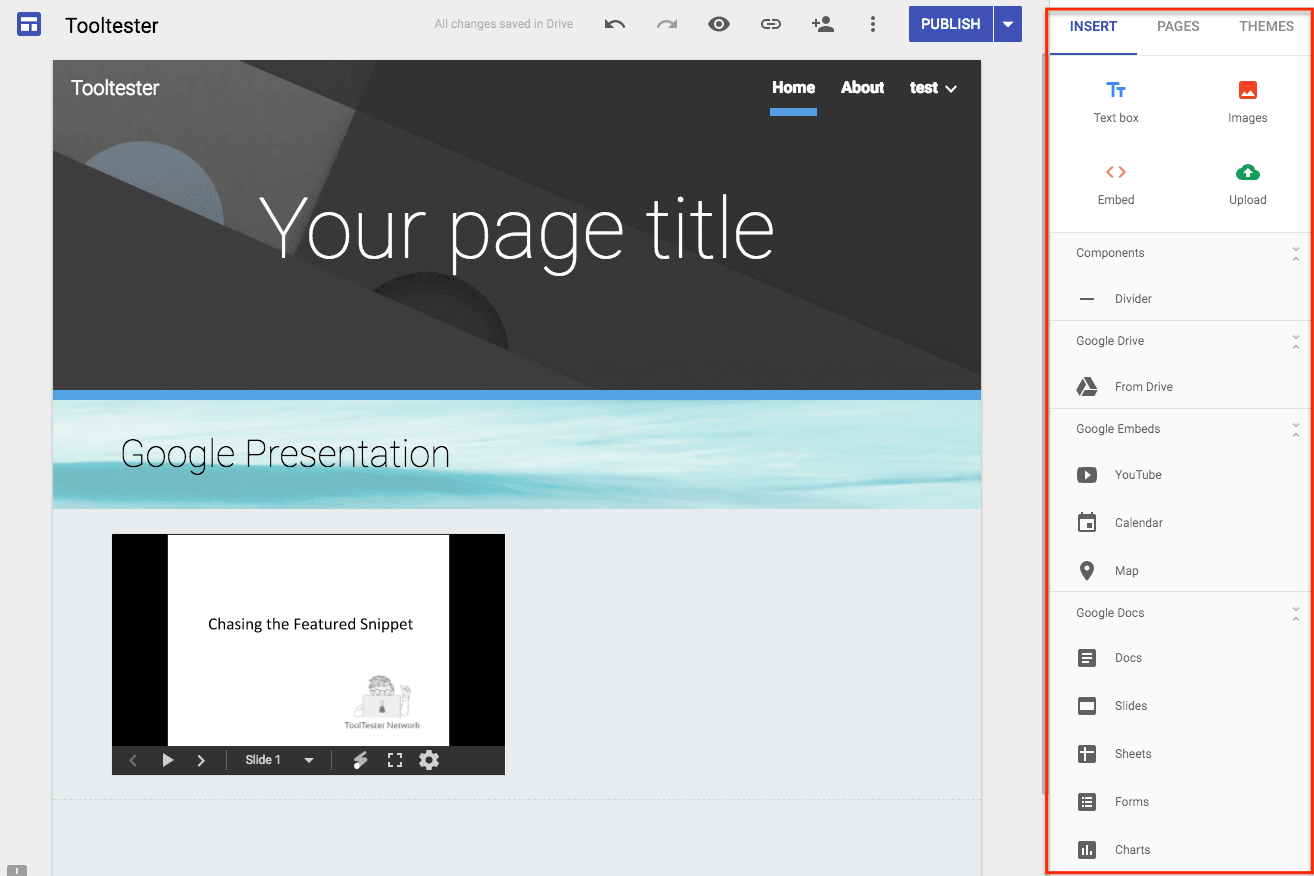Screen dimensions: 1314x876
Task: Click the "All changes saved in Drive" status
Action: (x=504, y=25)
